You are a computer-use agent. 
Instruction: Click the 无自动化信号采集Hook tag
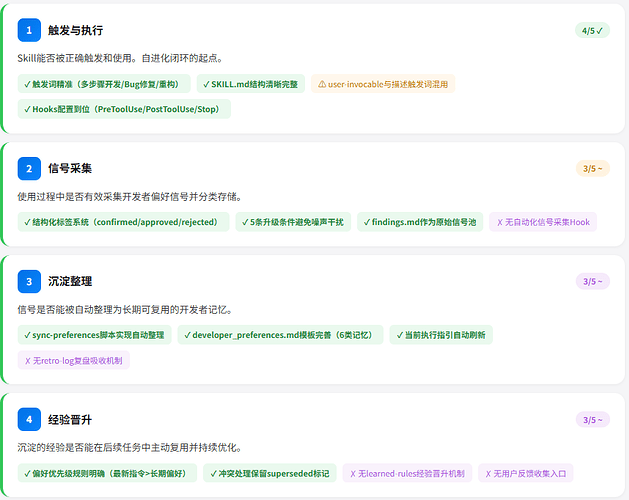[543, 222]
